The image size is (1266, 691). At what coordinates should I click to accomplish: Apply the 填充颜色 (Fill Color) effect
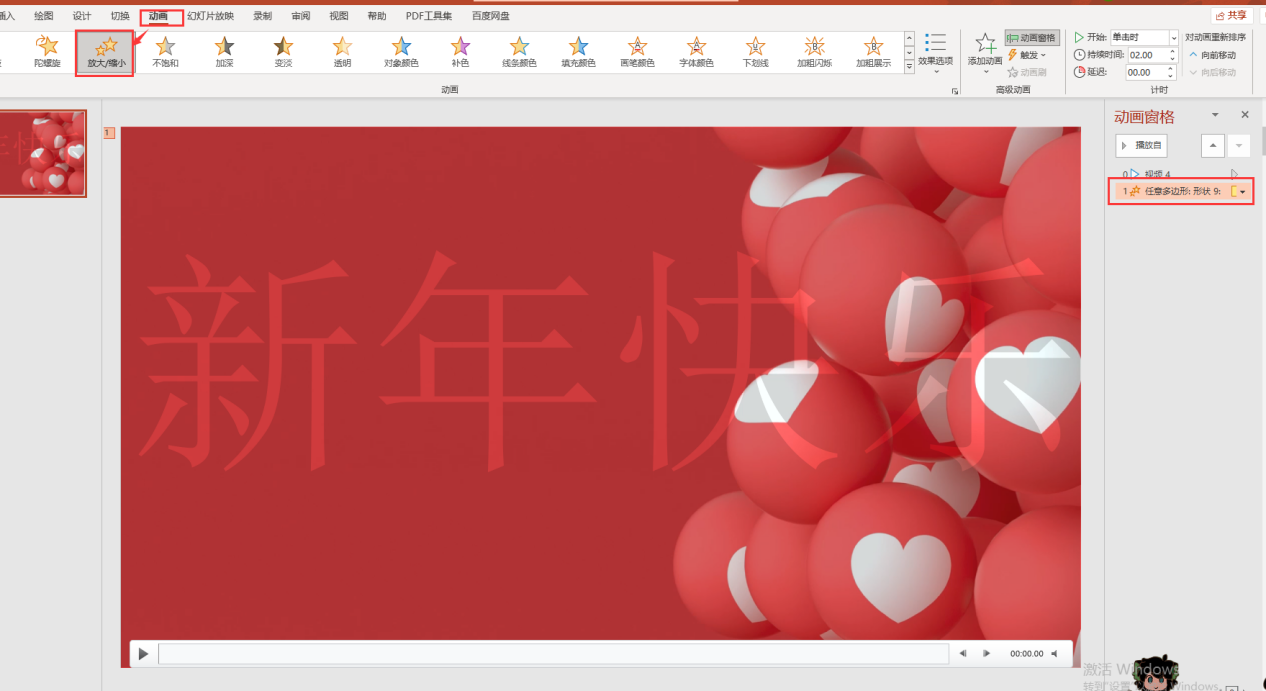578,52
